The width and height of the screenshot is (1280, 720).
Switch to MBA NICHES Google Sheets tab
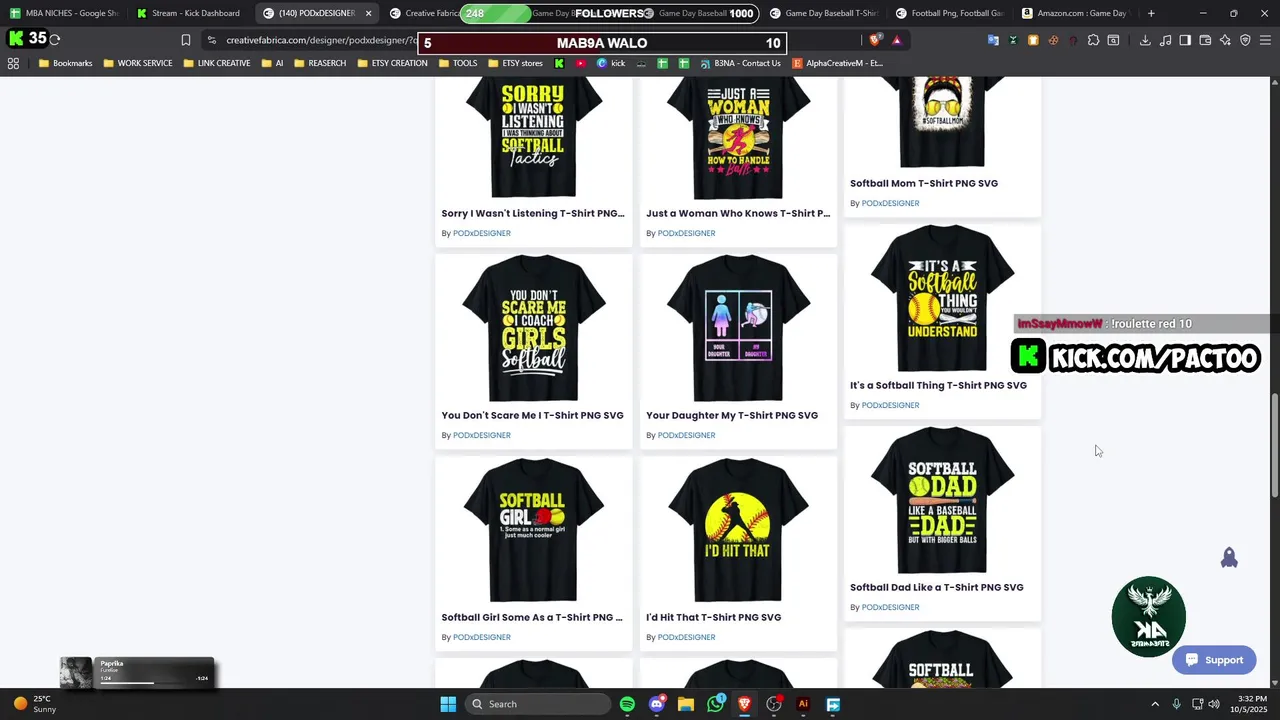pos(63,13)
